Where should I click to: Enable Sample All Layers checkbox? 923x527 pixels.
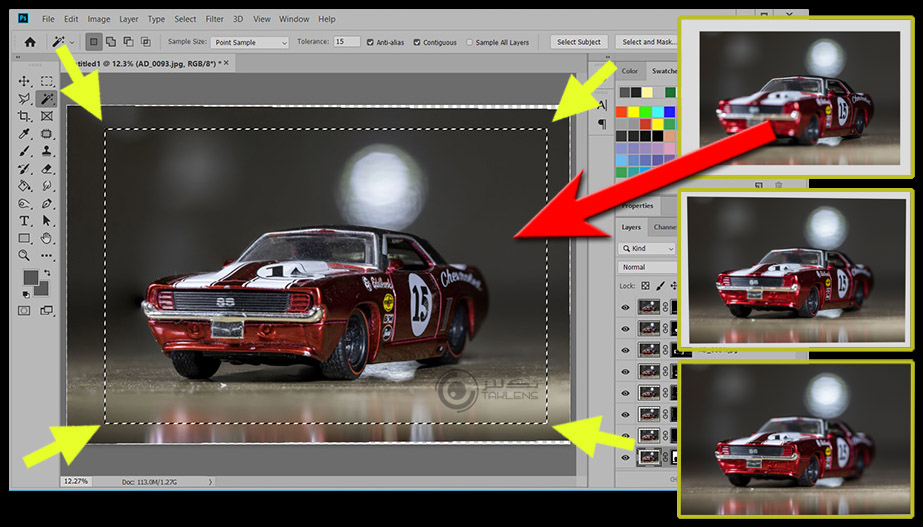[x=469, y=42]
